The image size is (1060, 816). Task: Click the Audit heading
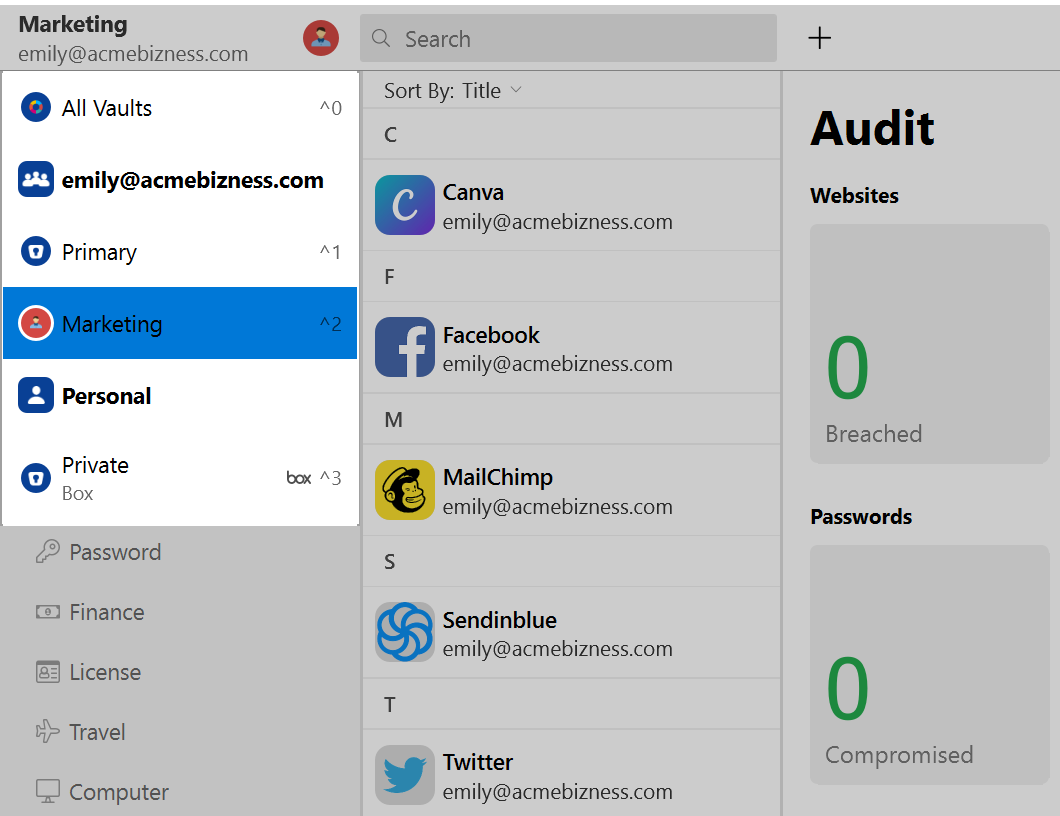tap(872, 128)
